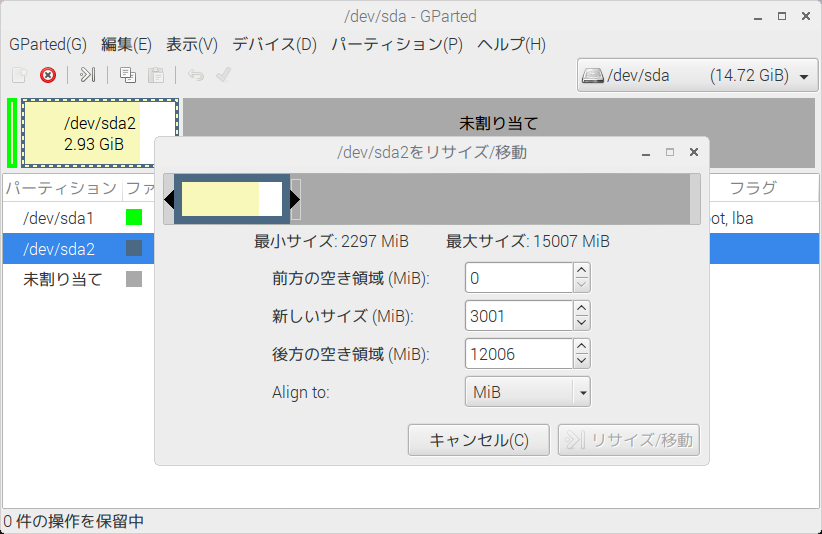Click the copy partition toolbar icon
The width and height of the screenshot is (822, 534).
click(127, 75)
